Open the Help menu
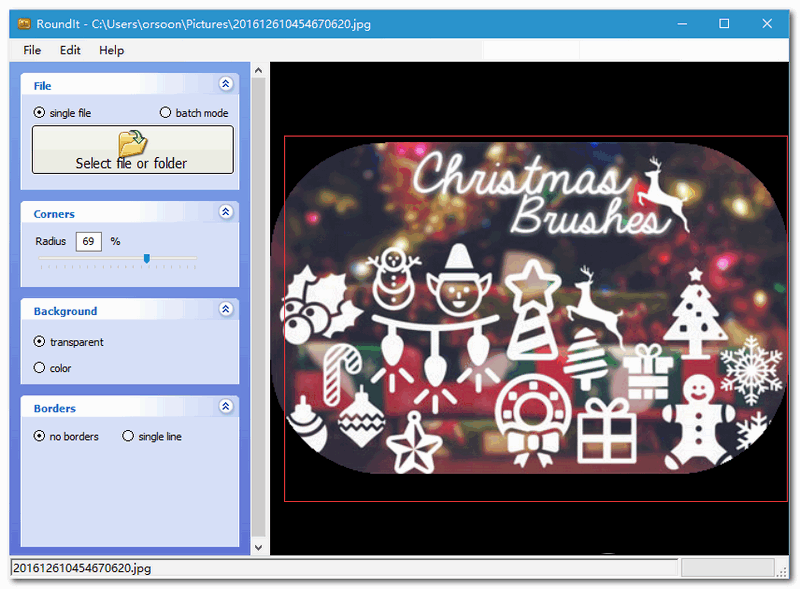This screenshot has width=800, height=589. tap(112, 50)
